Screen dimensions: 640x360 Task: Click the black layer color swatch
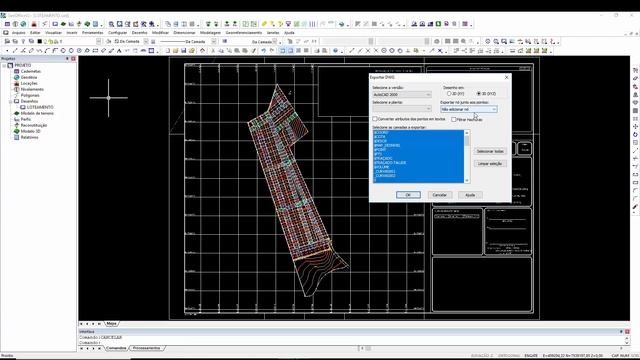click(x=40, y=42)
